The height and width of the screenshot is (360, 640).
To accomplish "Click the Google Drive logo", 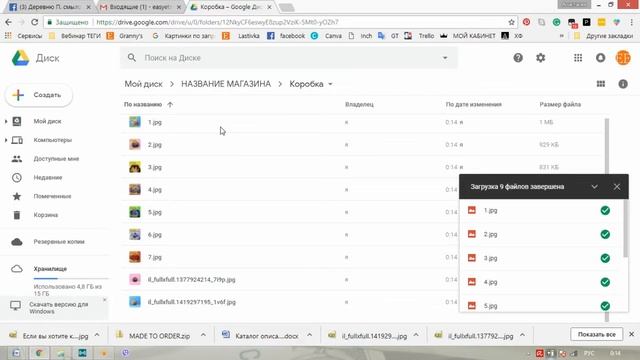I will [x=20, y=58].
